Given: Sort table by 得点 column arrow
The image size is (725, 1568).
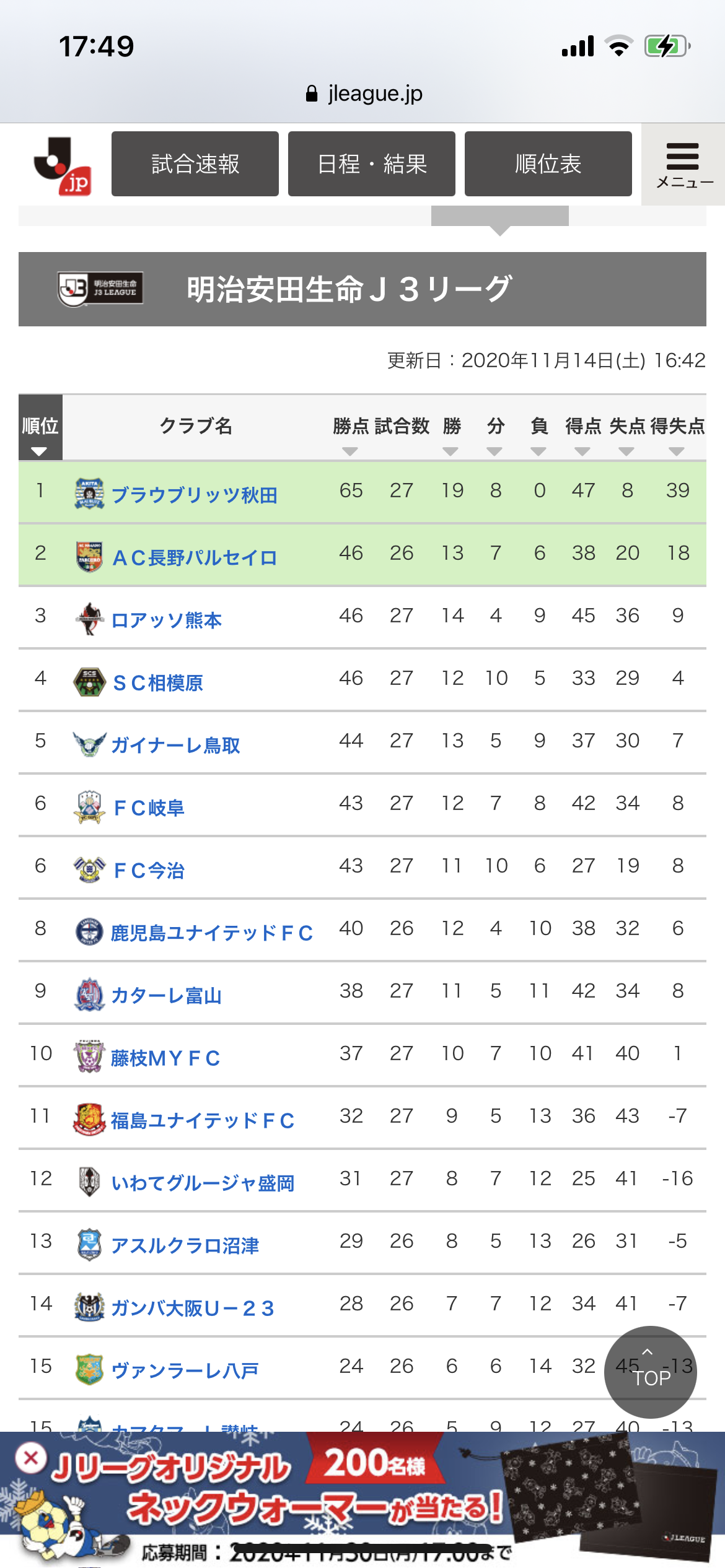Looking at the screenshot, I should tap(582, 451).
